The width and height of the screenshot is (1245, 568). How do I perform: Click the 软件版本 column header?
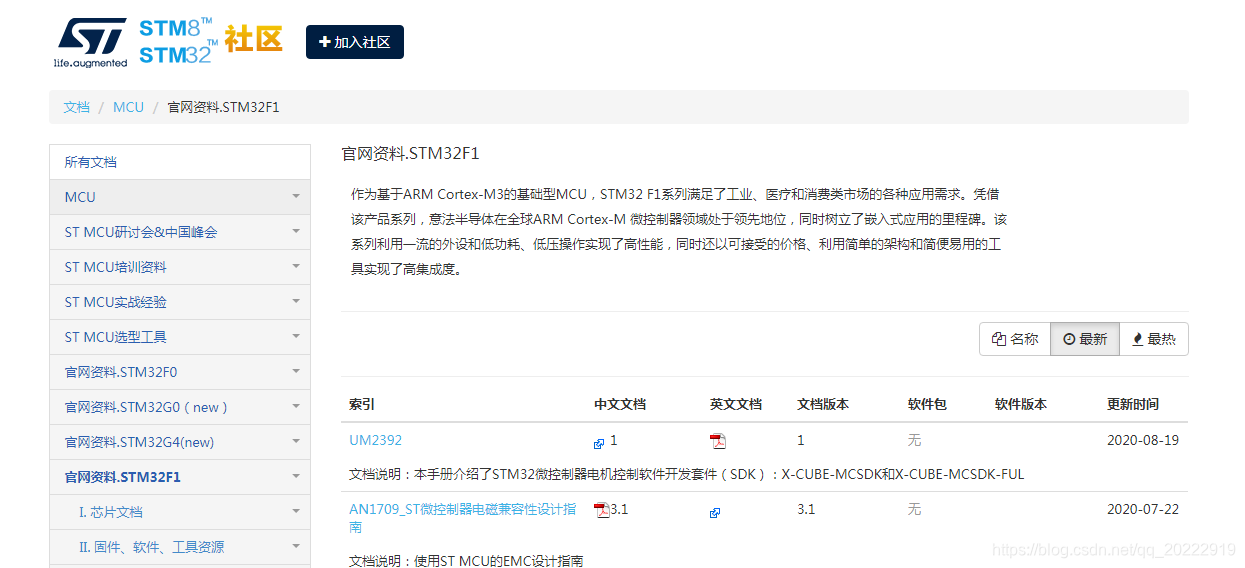tap(1021, 404)
